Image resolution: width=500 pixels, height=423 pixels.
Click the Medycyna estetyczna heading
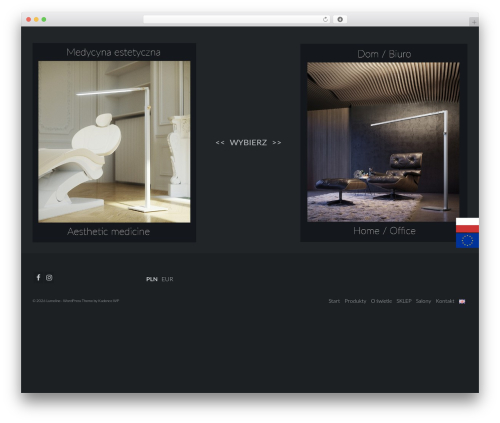(x=113, y=52)
